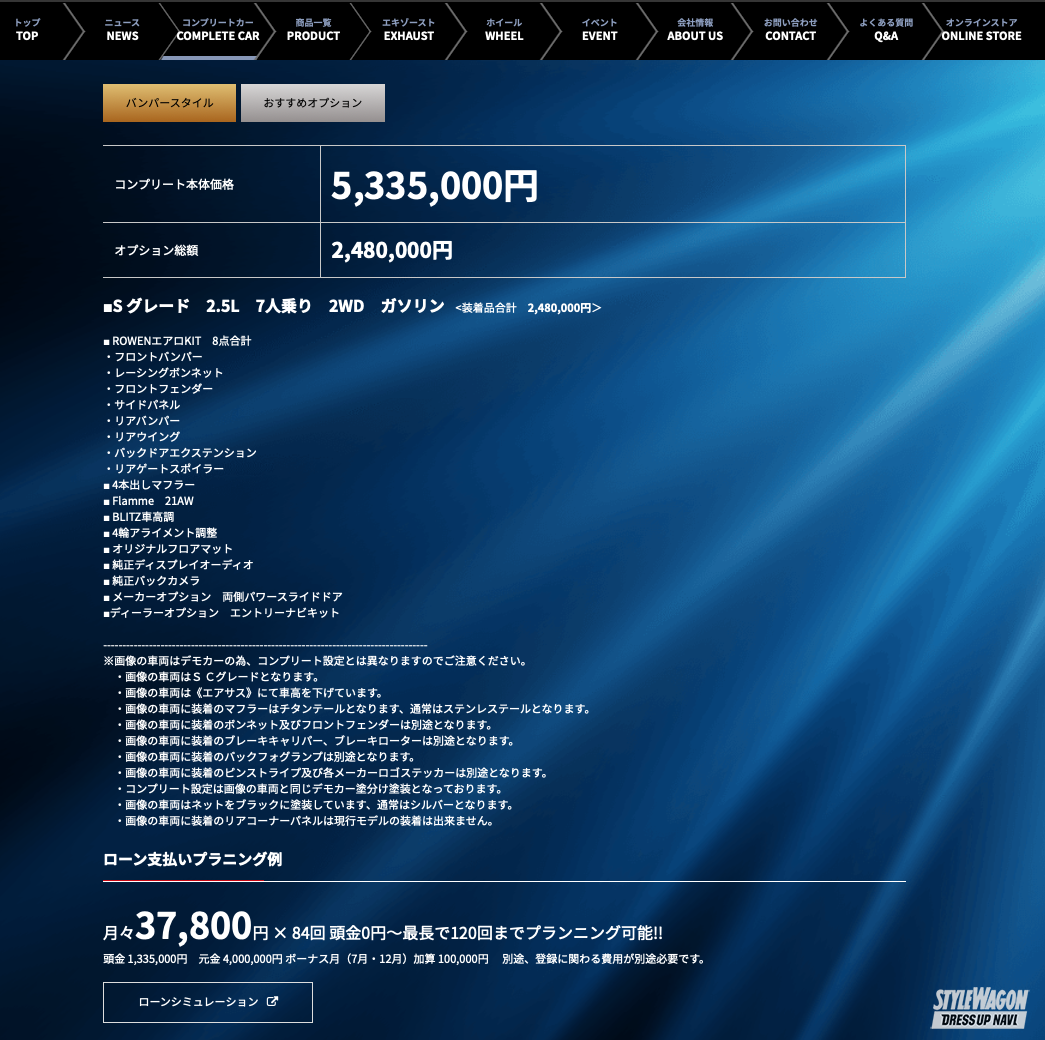Select the おすすめオプション tab

(313, 103)
